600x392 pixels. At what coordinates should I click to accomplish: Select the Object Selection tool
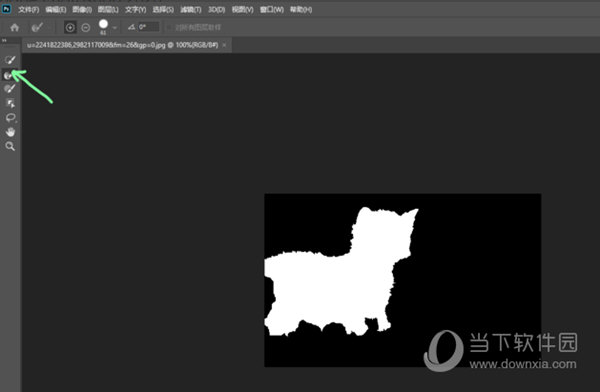click(10, 103)
